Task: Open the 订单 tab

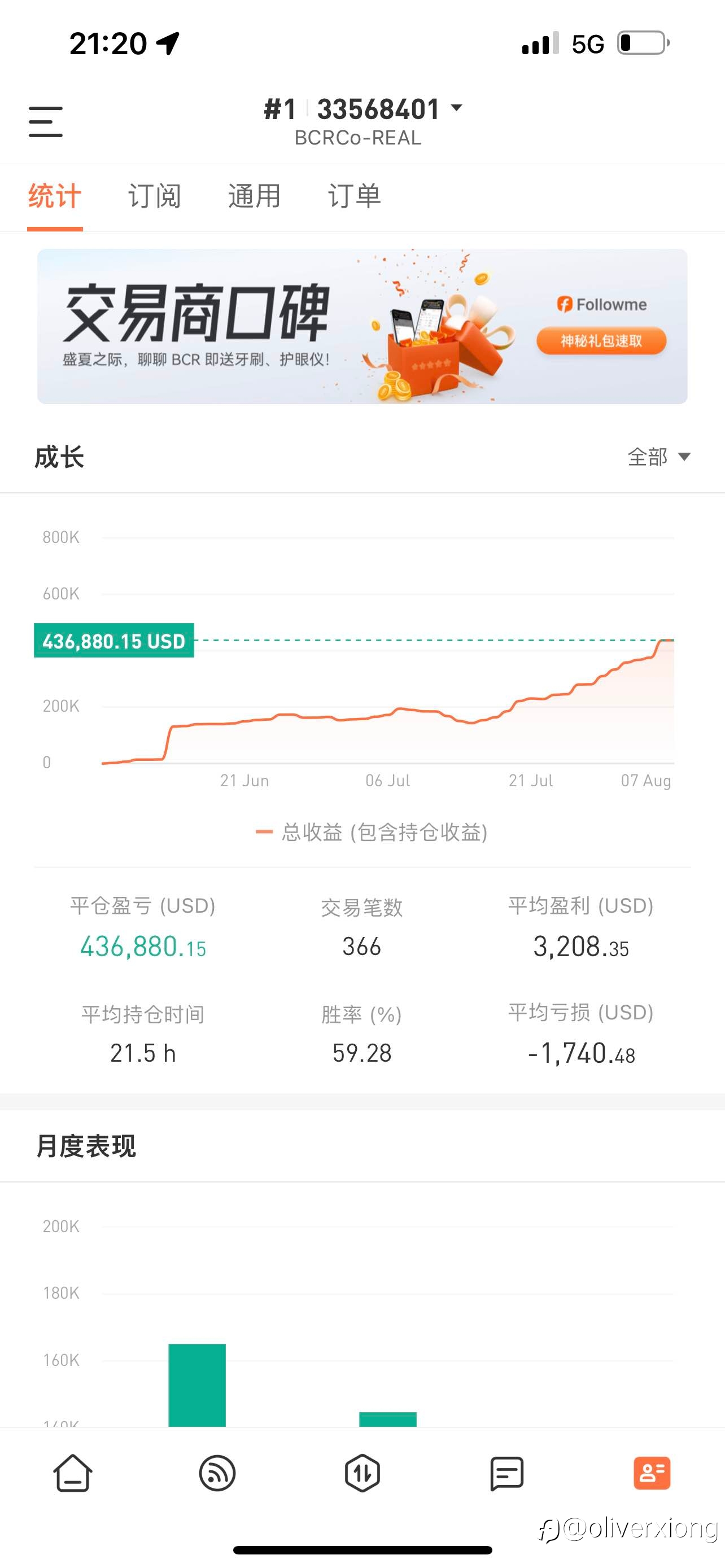Action: point(354,196)
